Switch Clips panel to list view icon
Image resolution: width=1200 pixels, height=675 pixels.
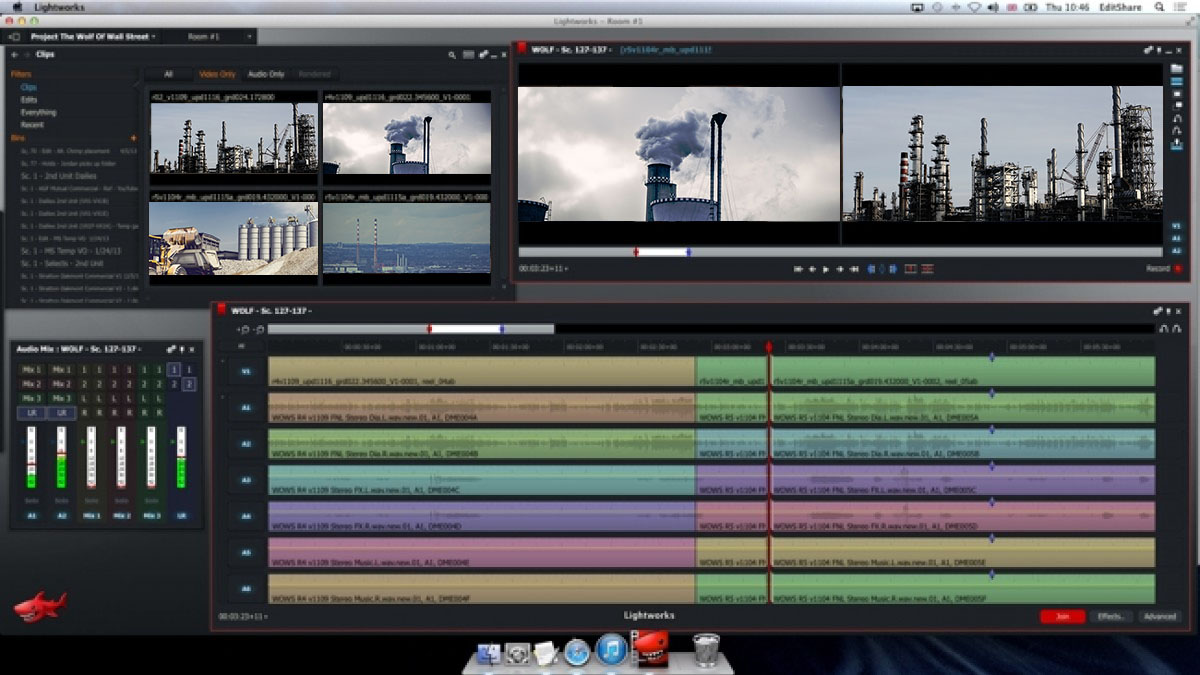(x=468, y=54)
